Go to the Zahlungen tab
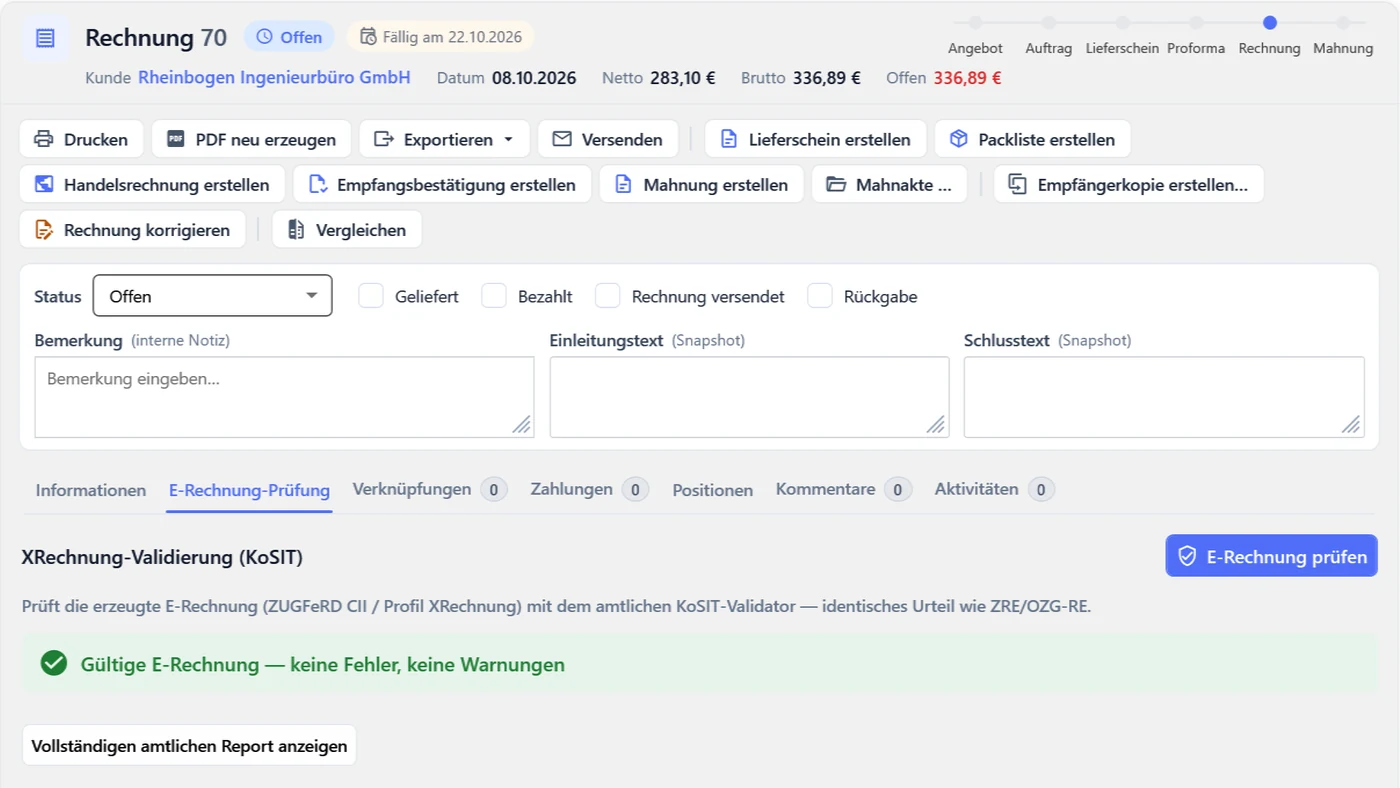1400x788 pixels. 590,489
